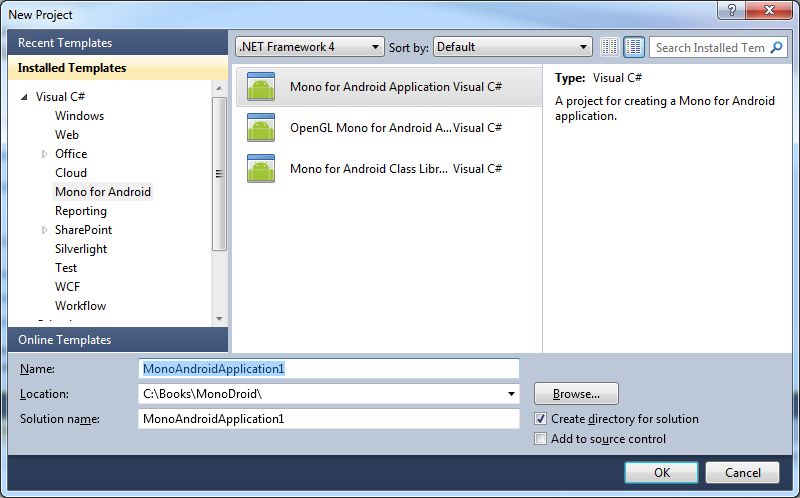Switch to medium icons list view
The image size is (800, 498).
tap(634, 47)
